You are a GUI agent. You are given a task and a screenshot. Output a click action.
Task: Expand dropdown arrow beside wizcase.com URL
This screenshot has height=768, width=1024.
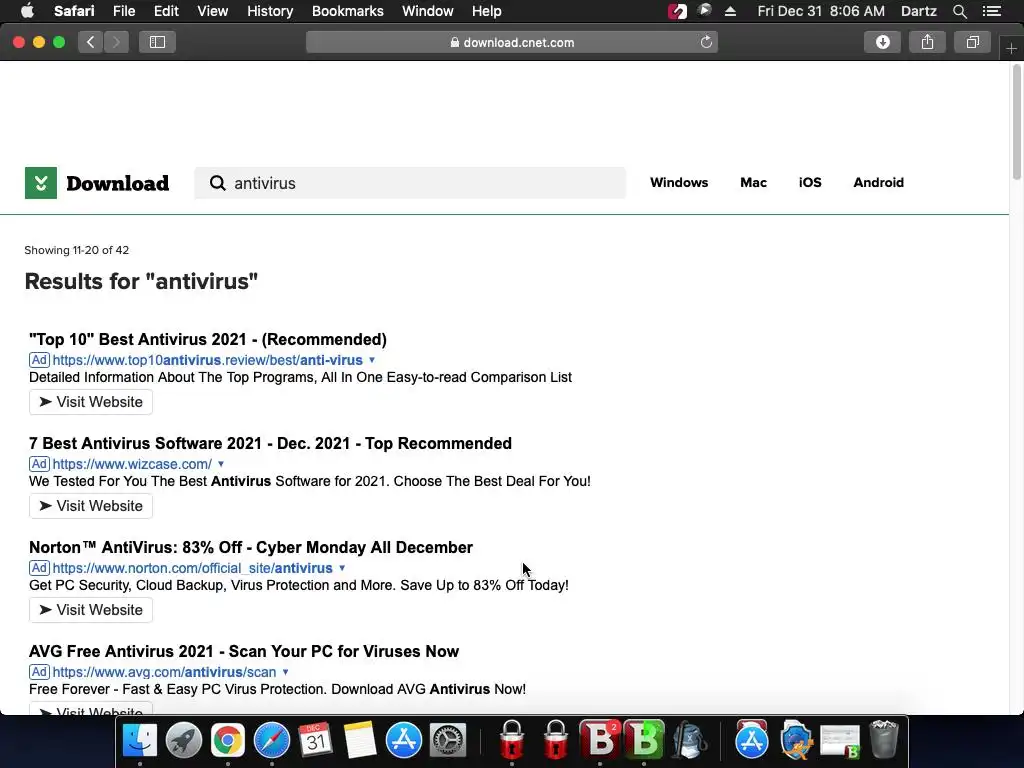(x=221, y=464)
